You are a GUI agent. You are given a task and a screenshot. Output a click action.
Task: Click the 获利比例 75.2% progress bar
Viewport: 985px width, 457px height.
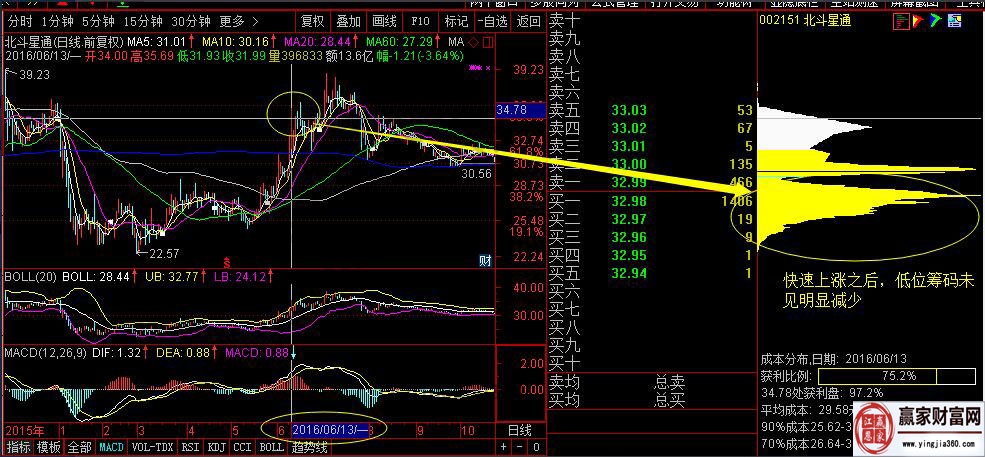click(899, 375)
